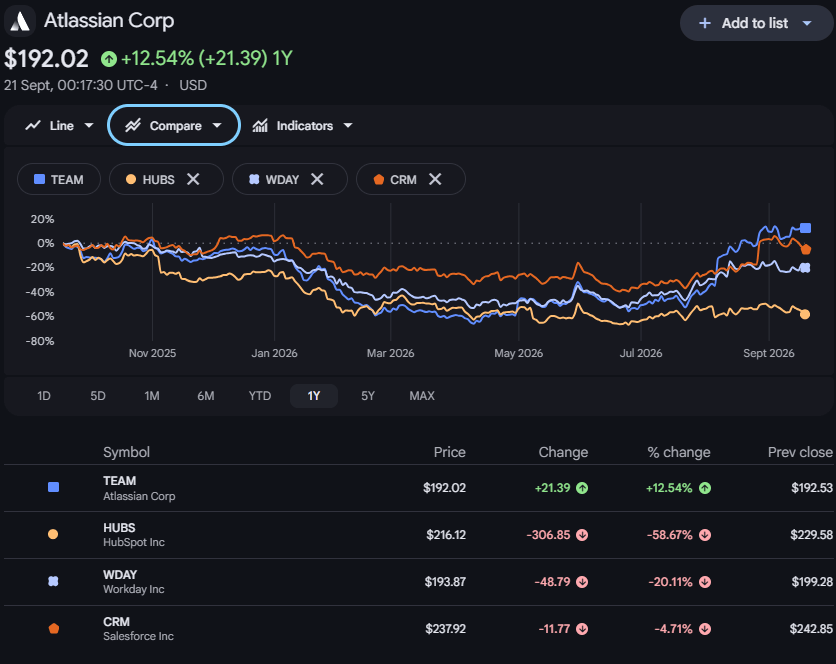Click the Prev close column header

(800, 452)
